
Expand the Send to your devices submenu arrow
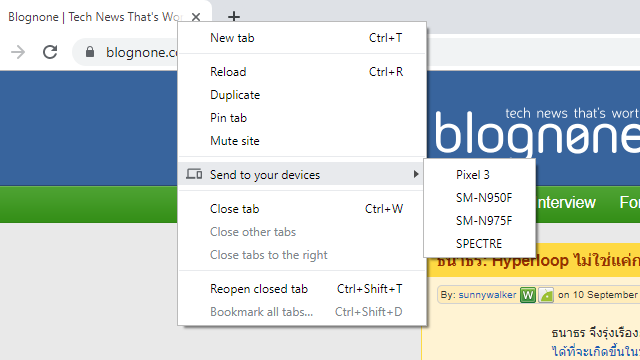click(416, 174)
